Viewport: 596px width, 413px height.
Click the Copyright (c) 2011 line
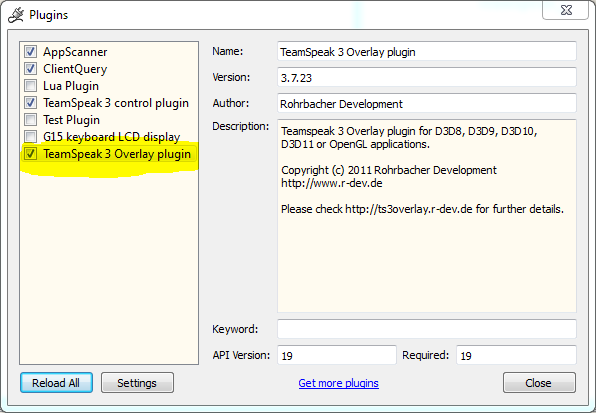[x=388, y=170]
